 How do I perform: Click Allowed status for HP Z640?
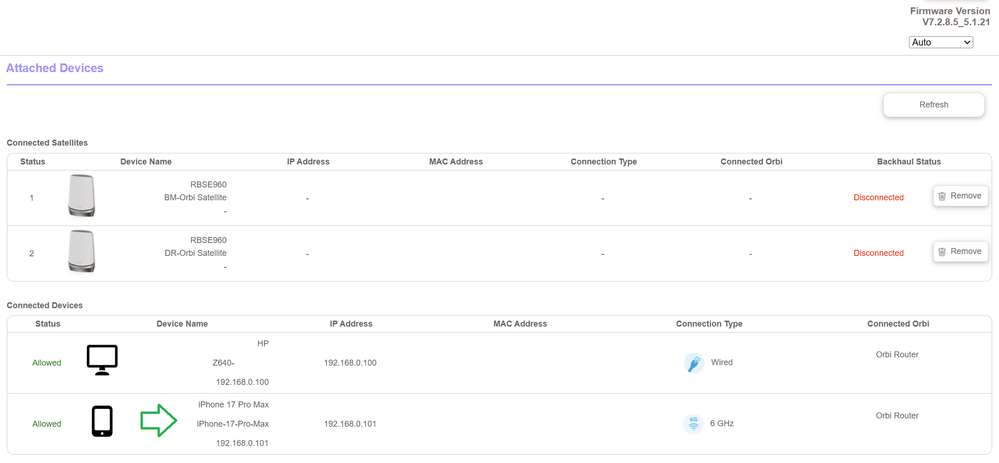[47, 363]
